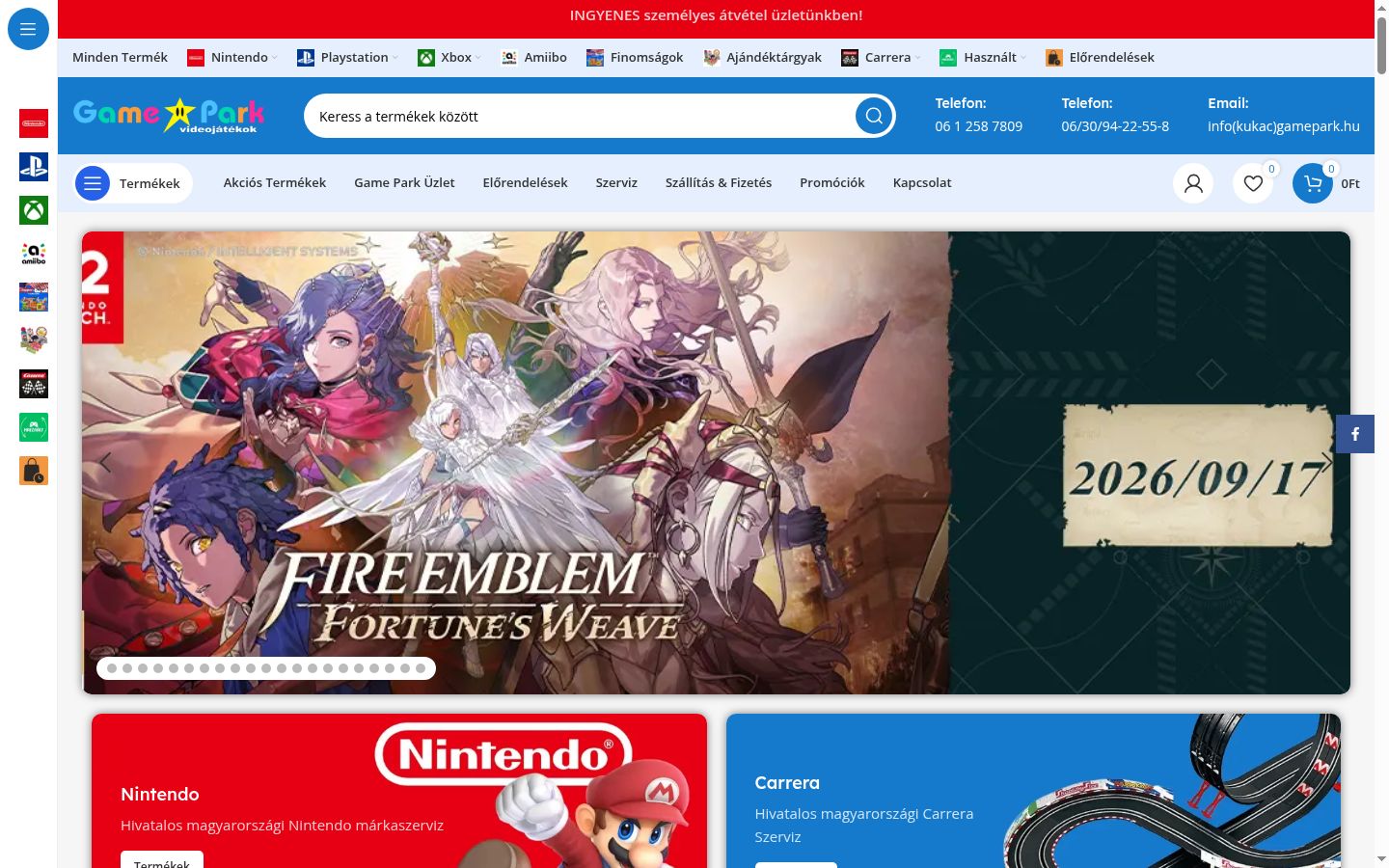Click the search magnifier button
Screen dimensions: 1389x868
(x=874, y=116)
